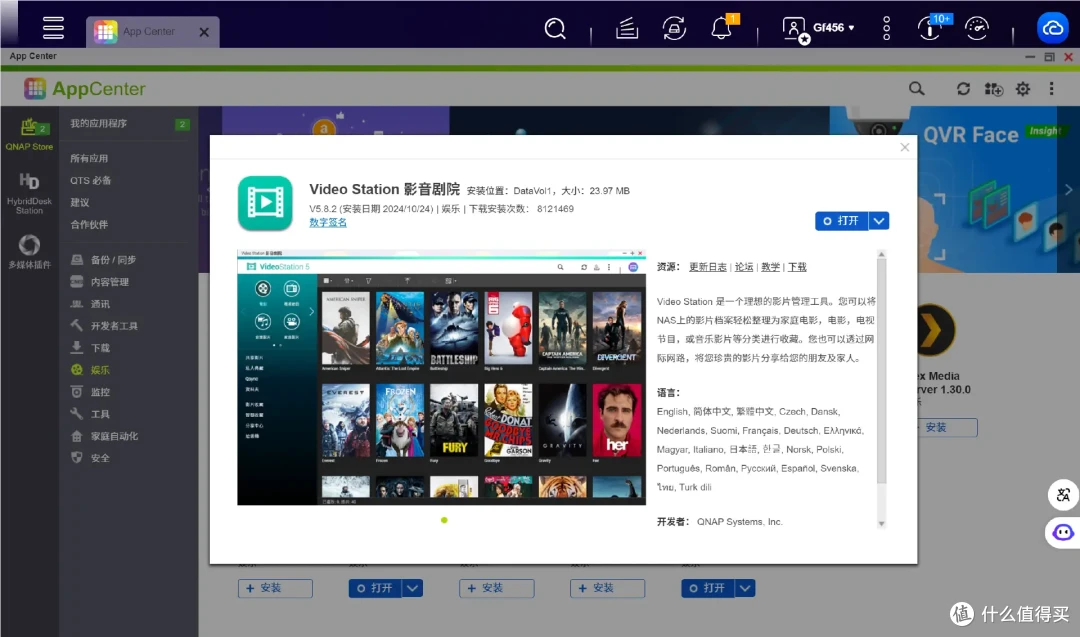
Task: Click the description scrollbar up arrow
Action: (x=881, y=255)
